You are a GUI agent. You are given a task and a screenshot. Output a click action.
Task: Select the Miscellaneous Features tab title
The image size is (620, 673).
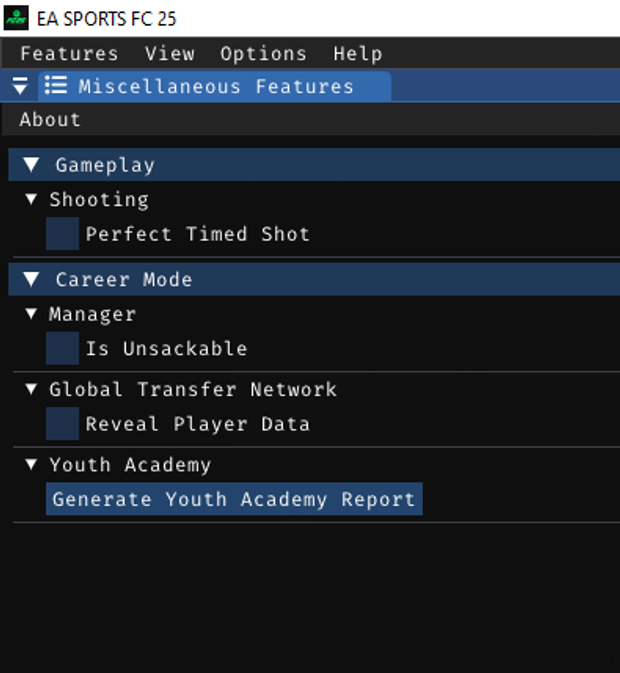(x=216, y=87)
